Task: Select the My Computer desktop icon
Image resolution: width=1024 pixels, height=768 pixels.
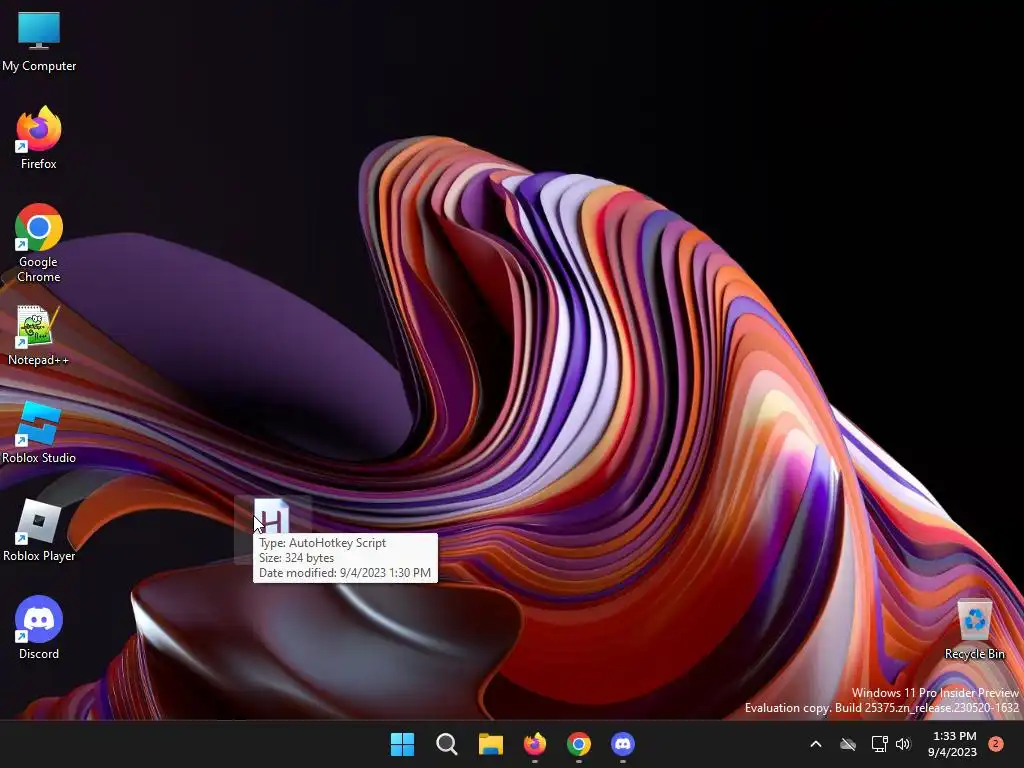Action: click(x=39, y=40)
